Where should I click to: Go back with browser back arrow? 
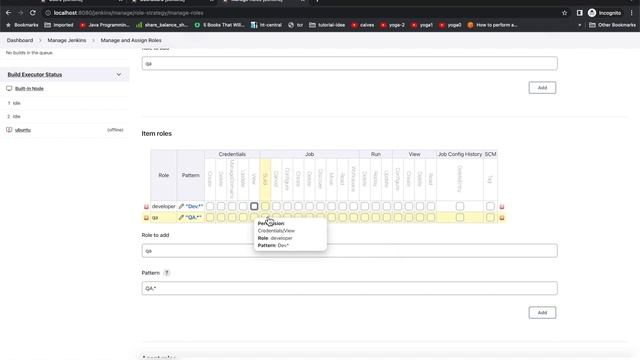tap(9, 13)
